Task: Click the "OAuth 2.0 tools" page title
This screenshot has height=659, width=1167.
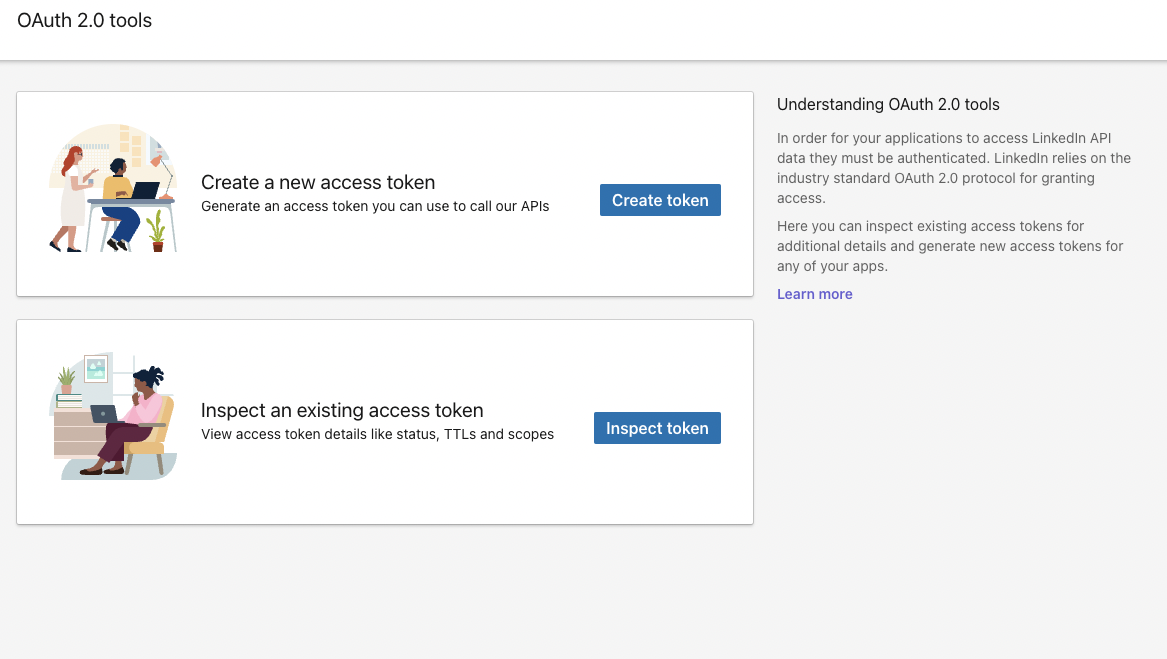Action: (x=84, y=20)
